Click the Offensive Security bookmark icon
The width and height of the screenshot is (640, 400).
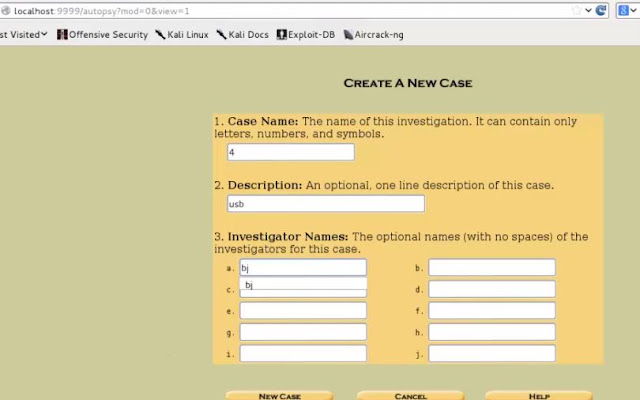pos(62,35)
